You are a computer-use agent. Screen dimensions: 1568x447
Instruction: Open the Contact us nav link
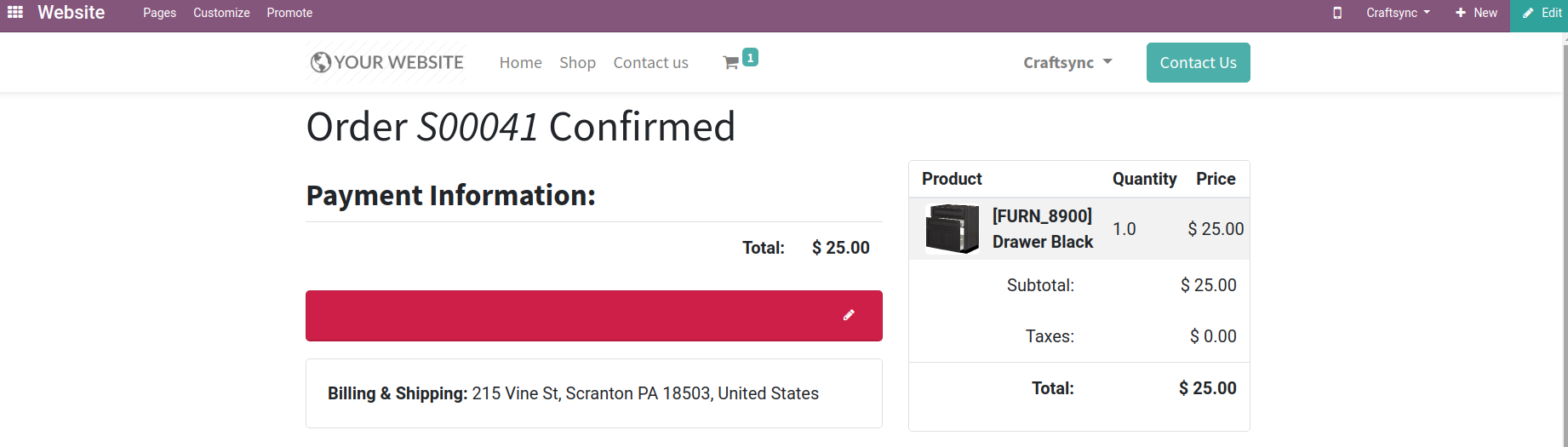click(x=650, y=62)
